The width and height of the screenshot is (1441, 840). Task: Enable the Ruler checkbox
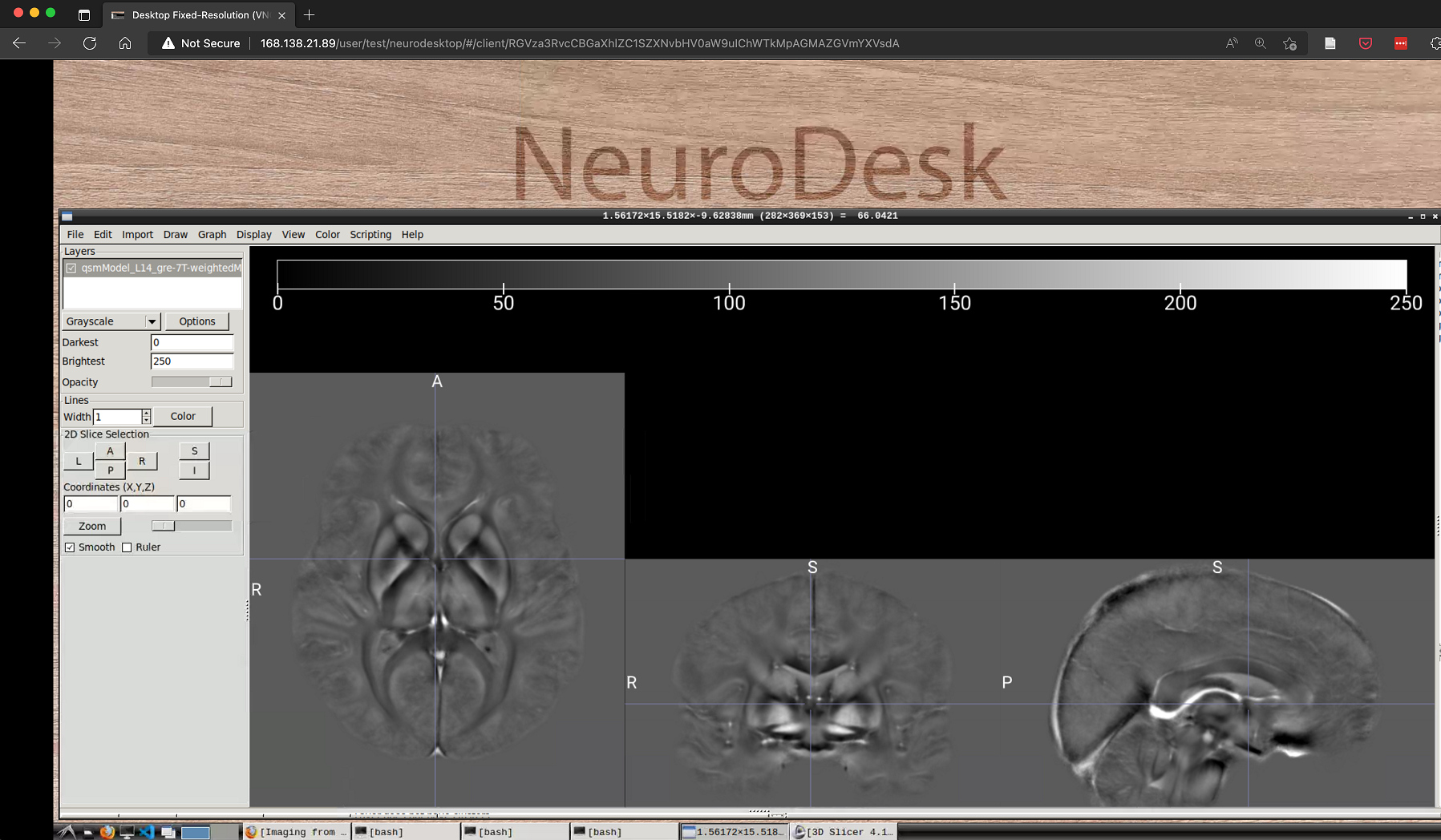click(x=127, y=547)
